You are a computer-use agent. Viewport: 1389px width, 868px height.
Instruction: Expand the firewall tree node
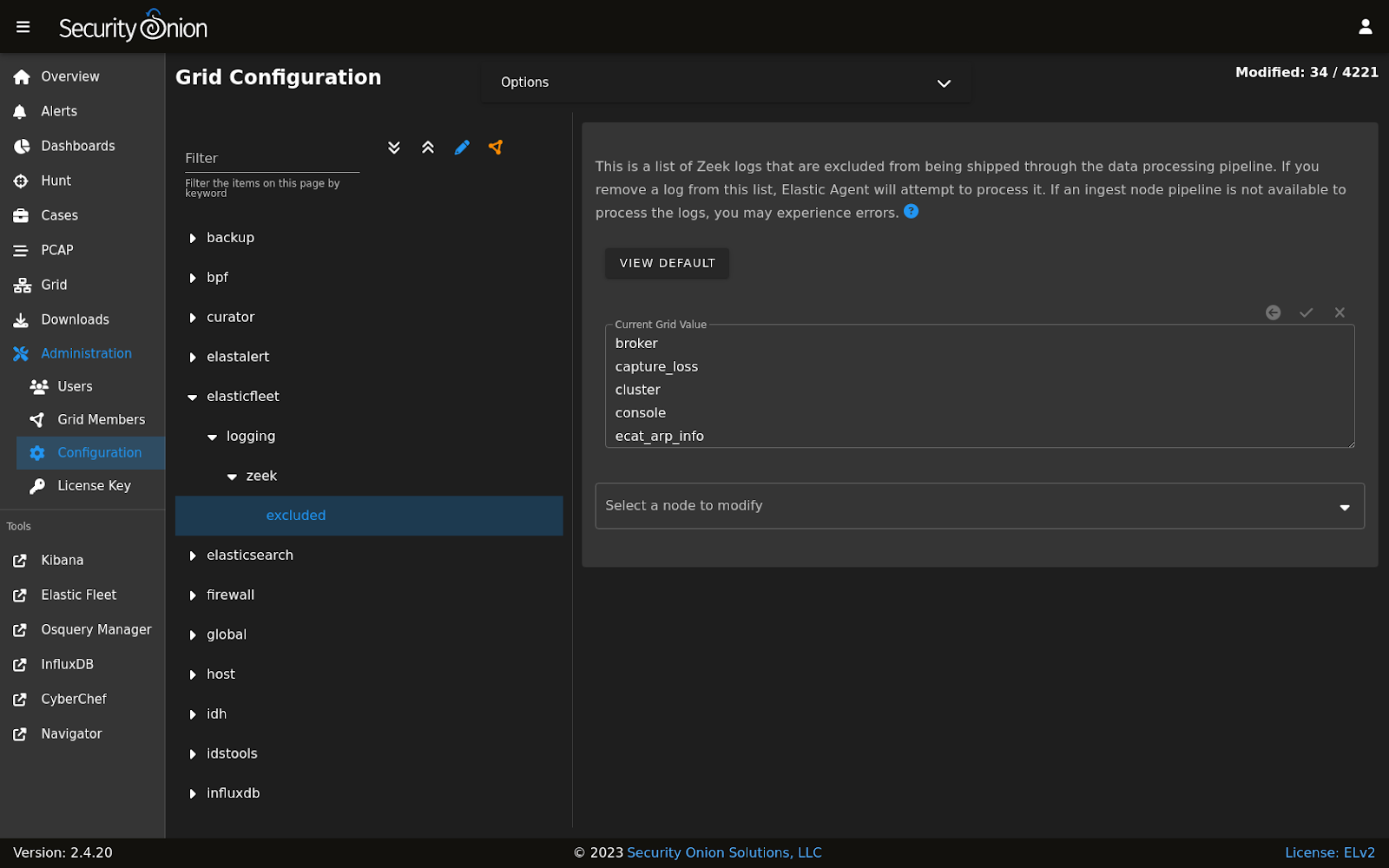193,595
